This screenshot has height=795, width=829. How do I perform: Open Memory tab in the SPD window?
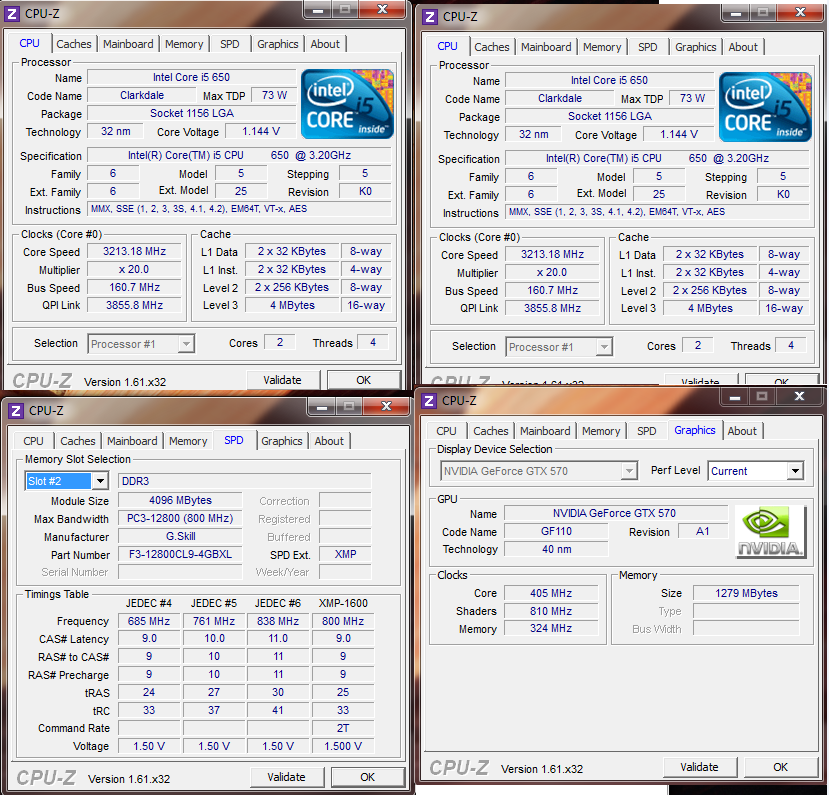(188, 441)
